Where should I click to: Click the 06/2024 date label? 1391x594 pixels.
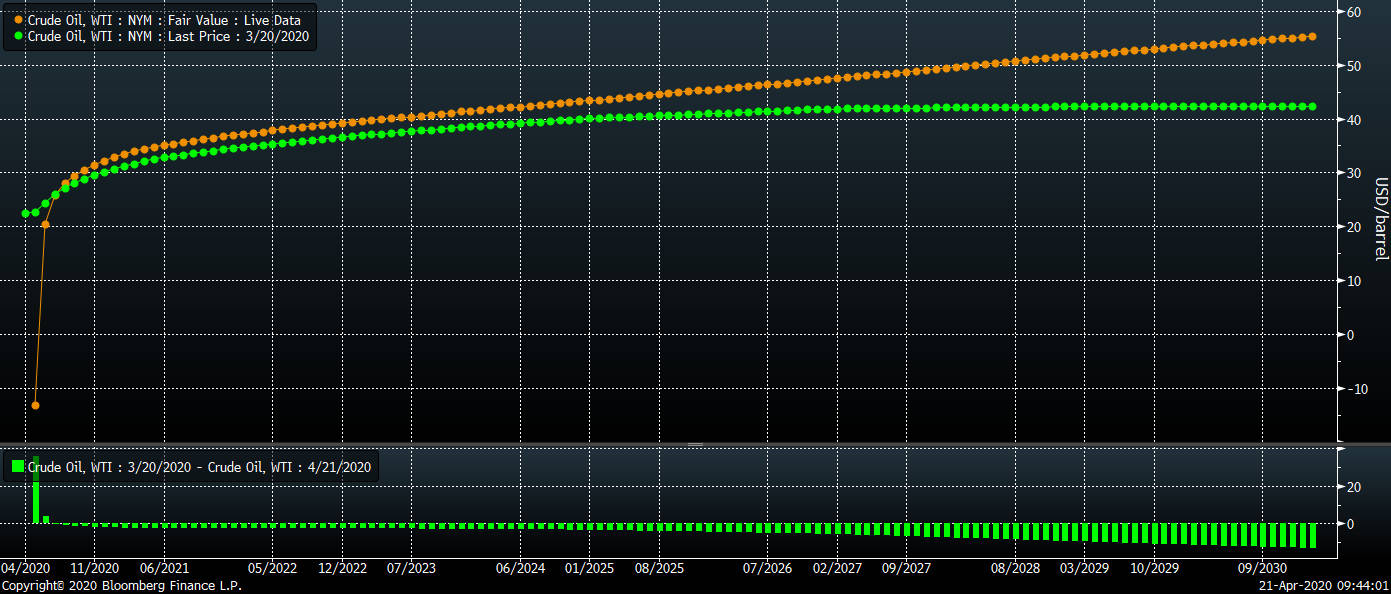click(520, 568)
